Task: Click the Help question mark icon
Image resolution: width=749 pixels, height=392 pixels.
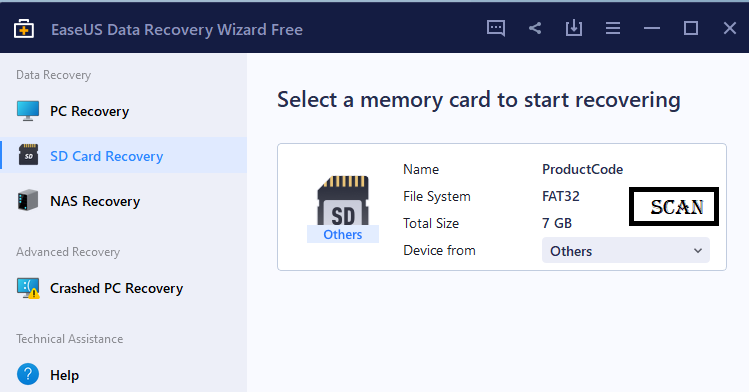Action: pyautogui.click(x=28, y=374)
